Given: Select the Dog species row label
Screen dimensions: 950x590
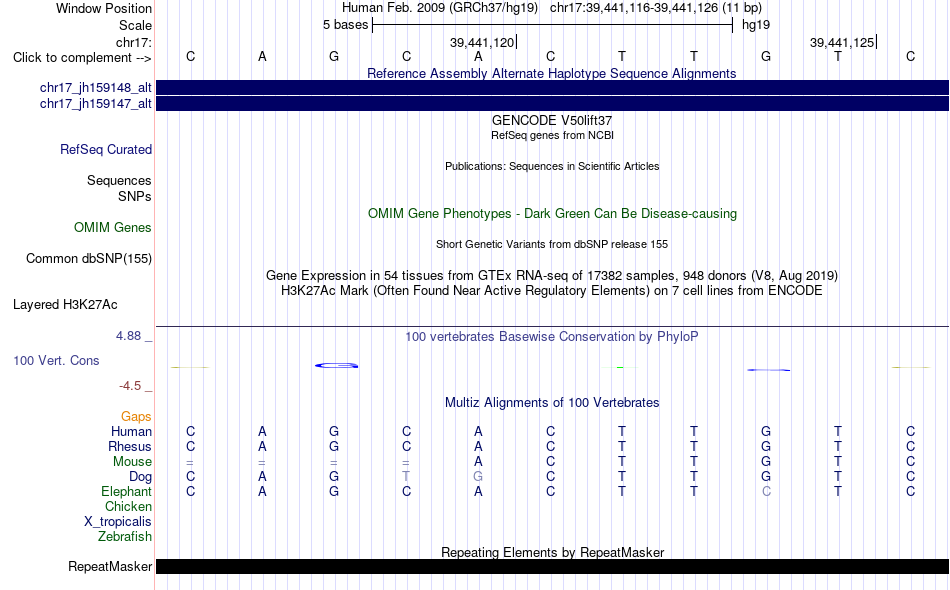Looking at the screenshot, I should pyautogui.click(x=140, y=477).
